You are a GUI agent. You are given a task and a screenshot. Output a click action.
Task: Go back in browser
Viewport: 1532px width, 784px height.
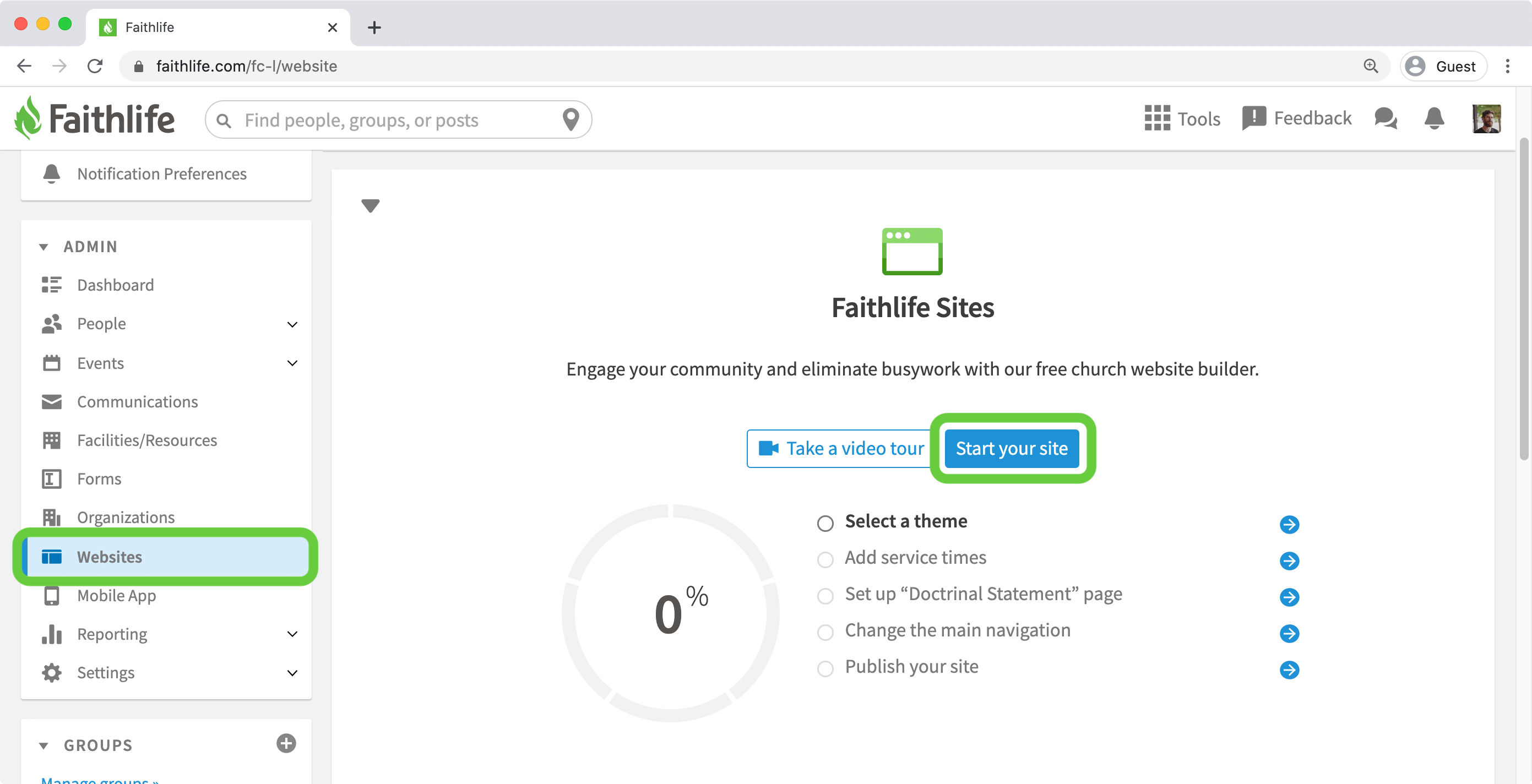click(24, 66)
